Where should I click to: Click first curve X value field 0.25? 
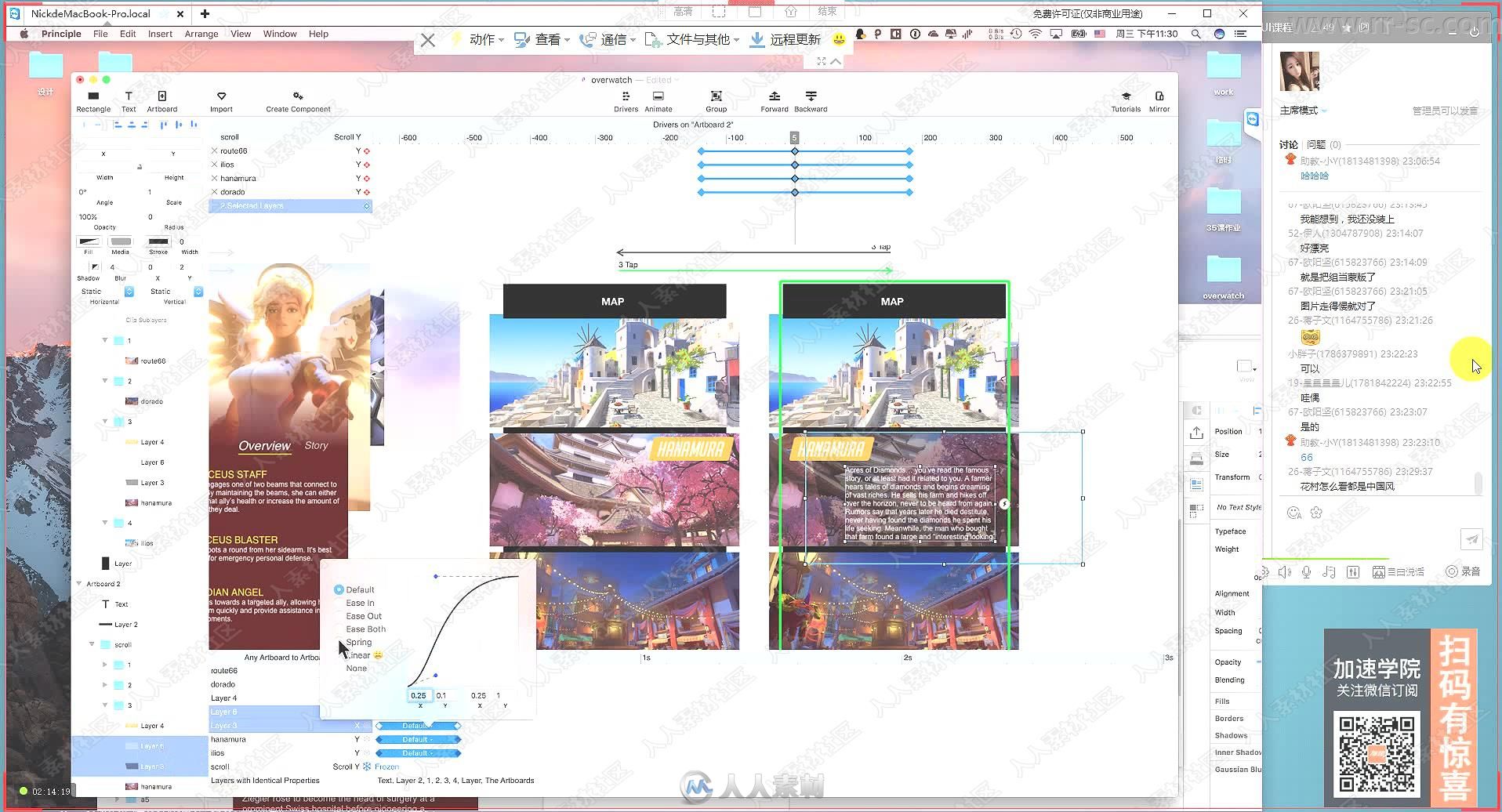pos(419,695)
